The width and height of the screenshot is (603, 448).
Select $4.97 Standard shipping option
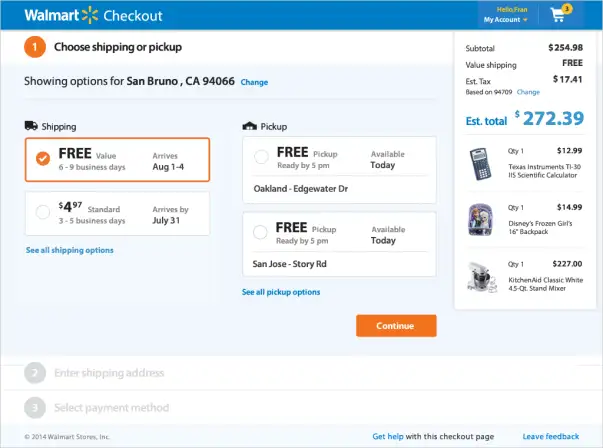click(x=42, y=212)
